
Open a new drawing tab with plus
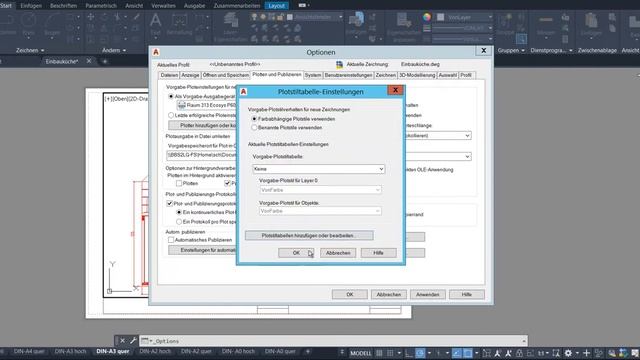point(105,61)
